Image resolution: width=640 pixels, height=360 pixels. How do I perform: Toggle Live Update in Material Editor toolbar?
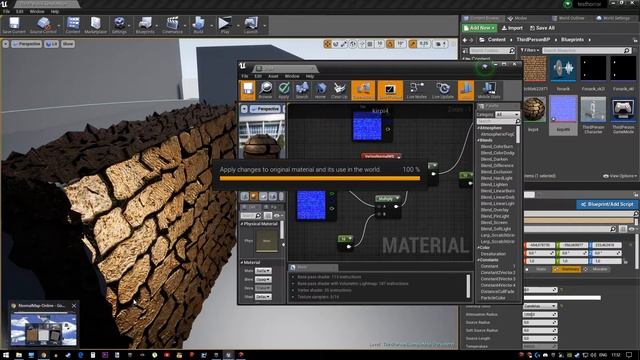coord(443,90)
